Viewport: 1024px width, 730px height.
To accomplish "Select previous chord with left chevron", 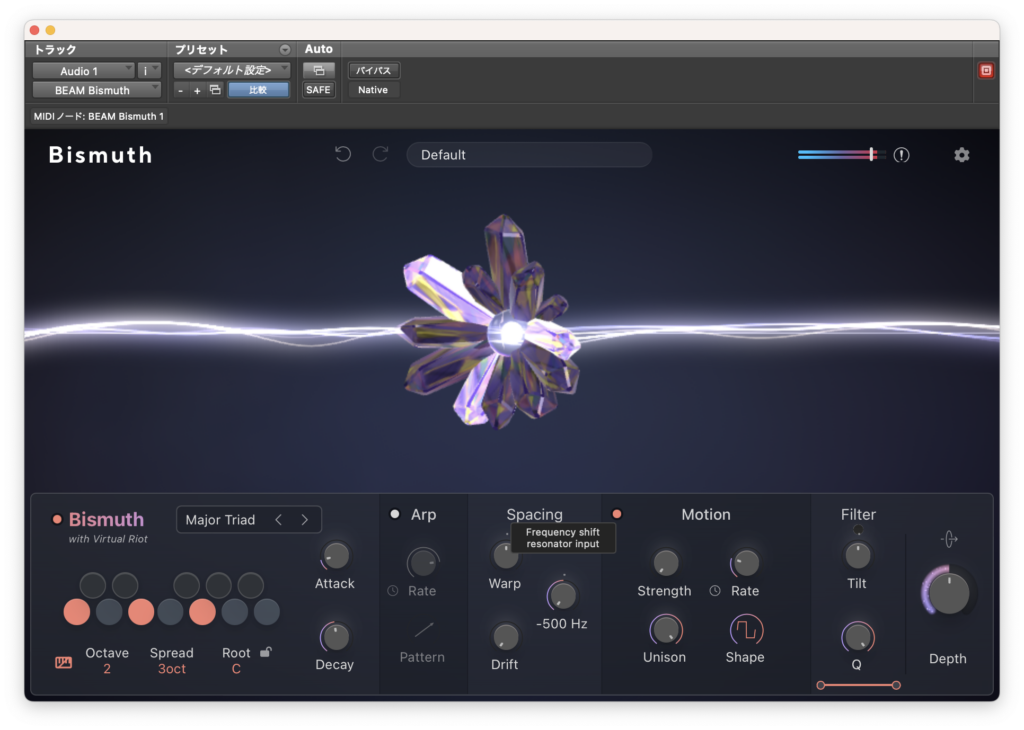I will [279, 520].
